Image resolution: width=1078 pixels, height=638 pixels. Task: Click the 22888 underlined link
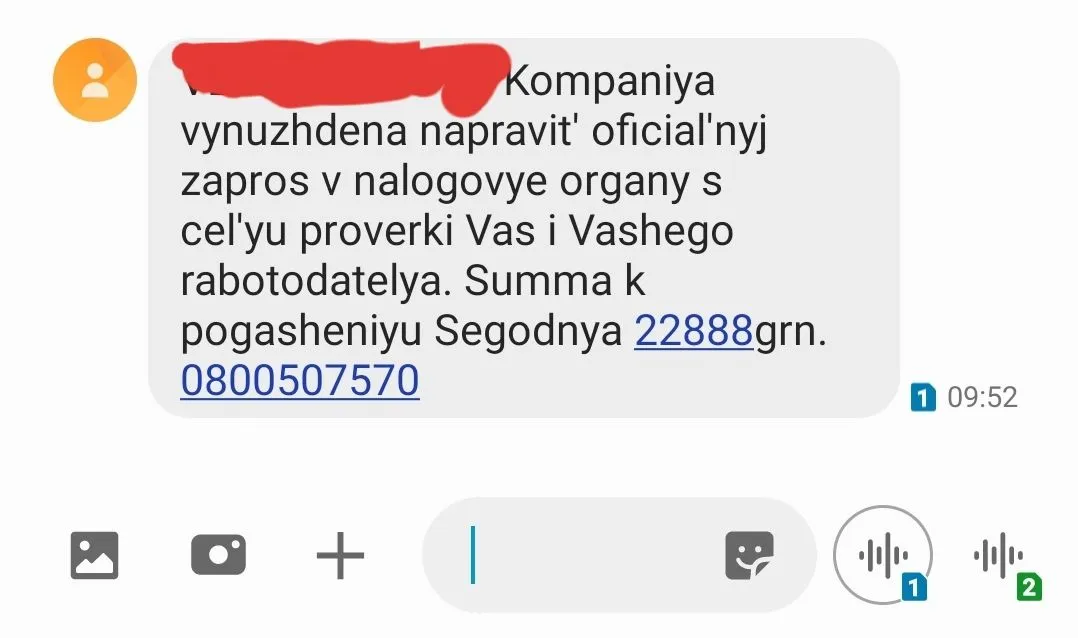pos(693,331)
